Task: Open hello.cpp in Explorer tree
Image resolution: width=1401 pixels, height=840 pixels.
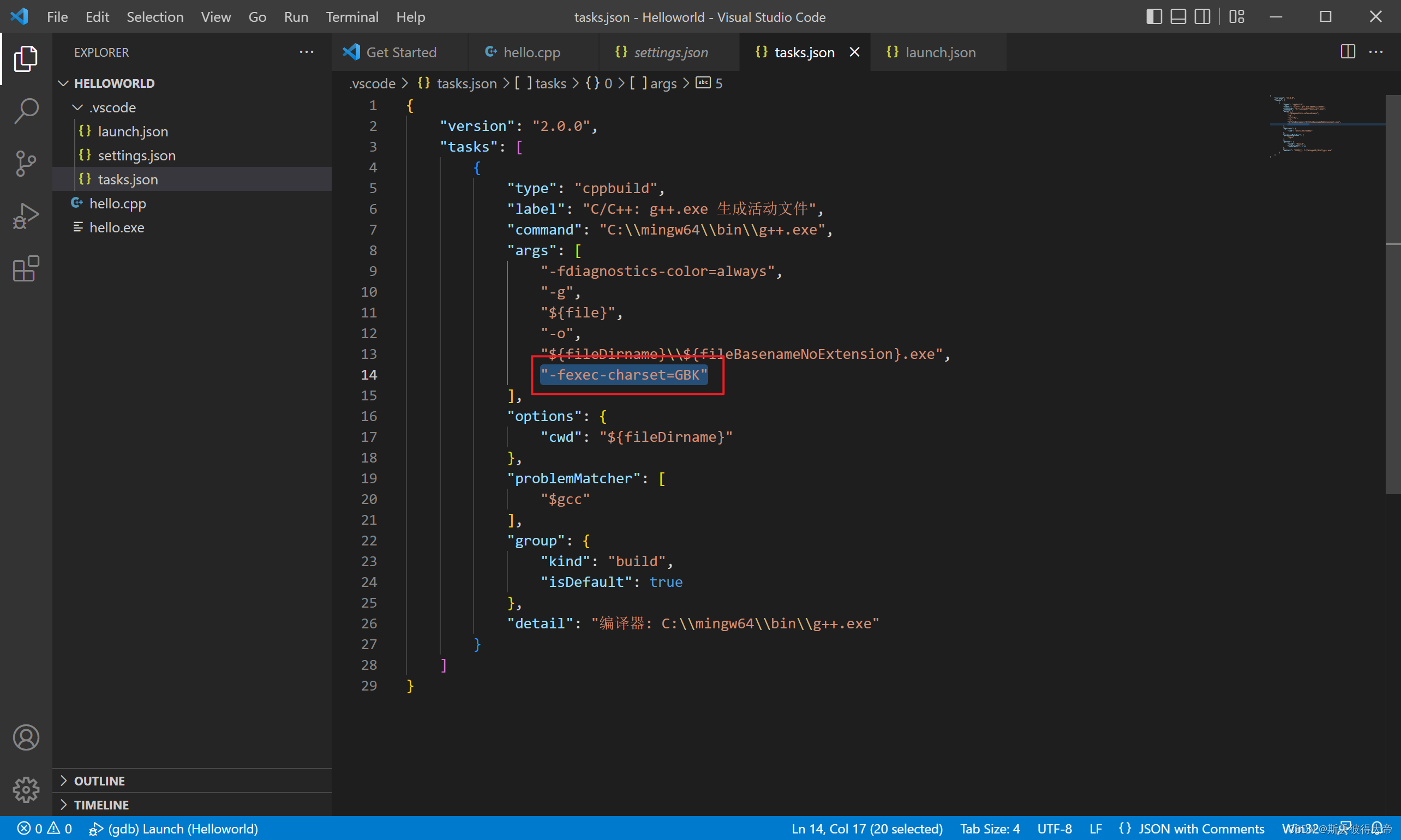Action: [x=193, y=203]
